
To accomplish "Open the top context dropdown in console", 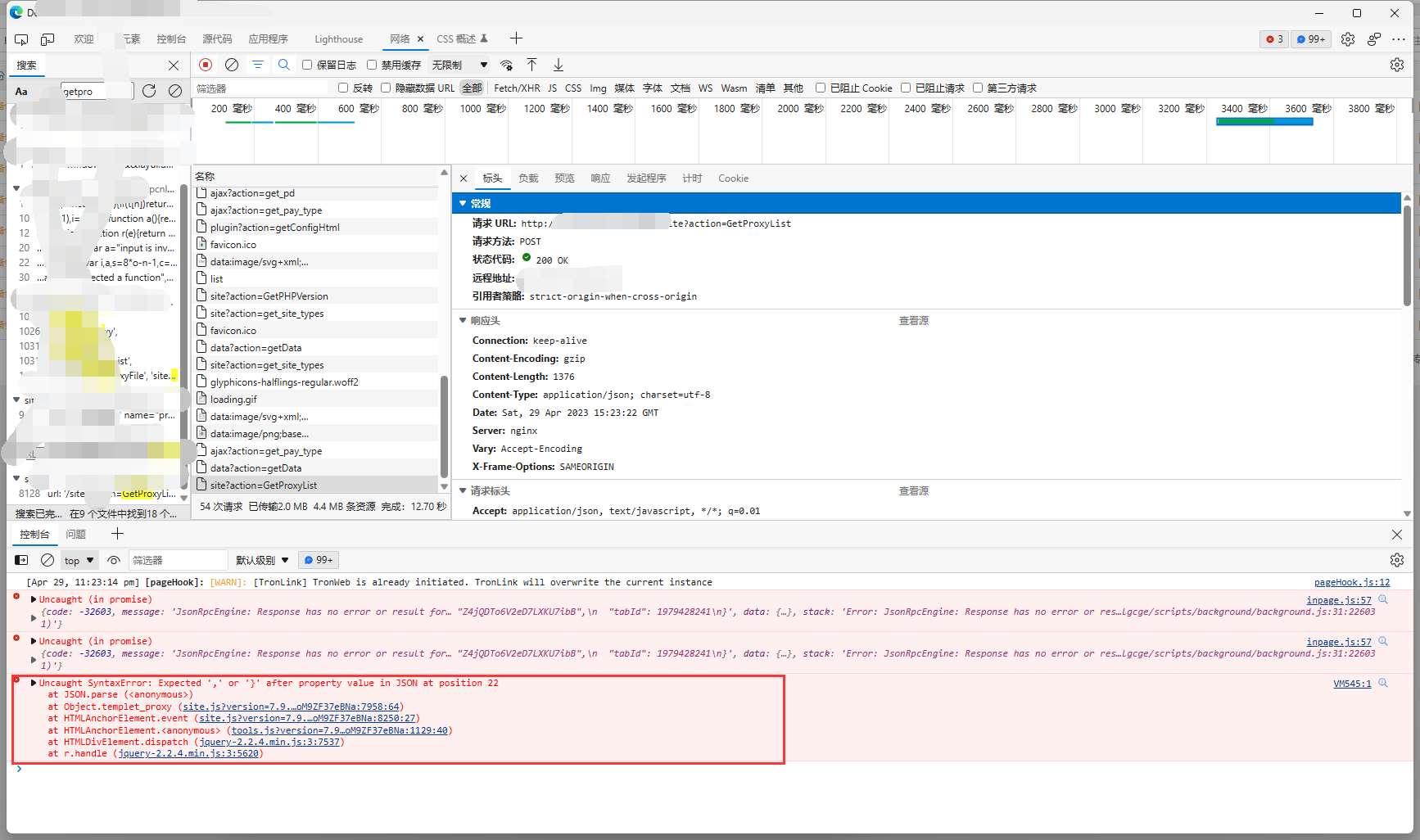I will point(79,561).
